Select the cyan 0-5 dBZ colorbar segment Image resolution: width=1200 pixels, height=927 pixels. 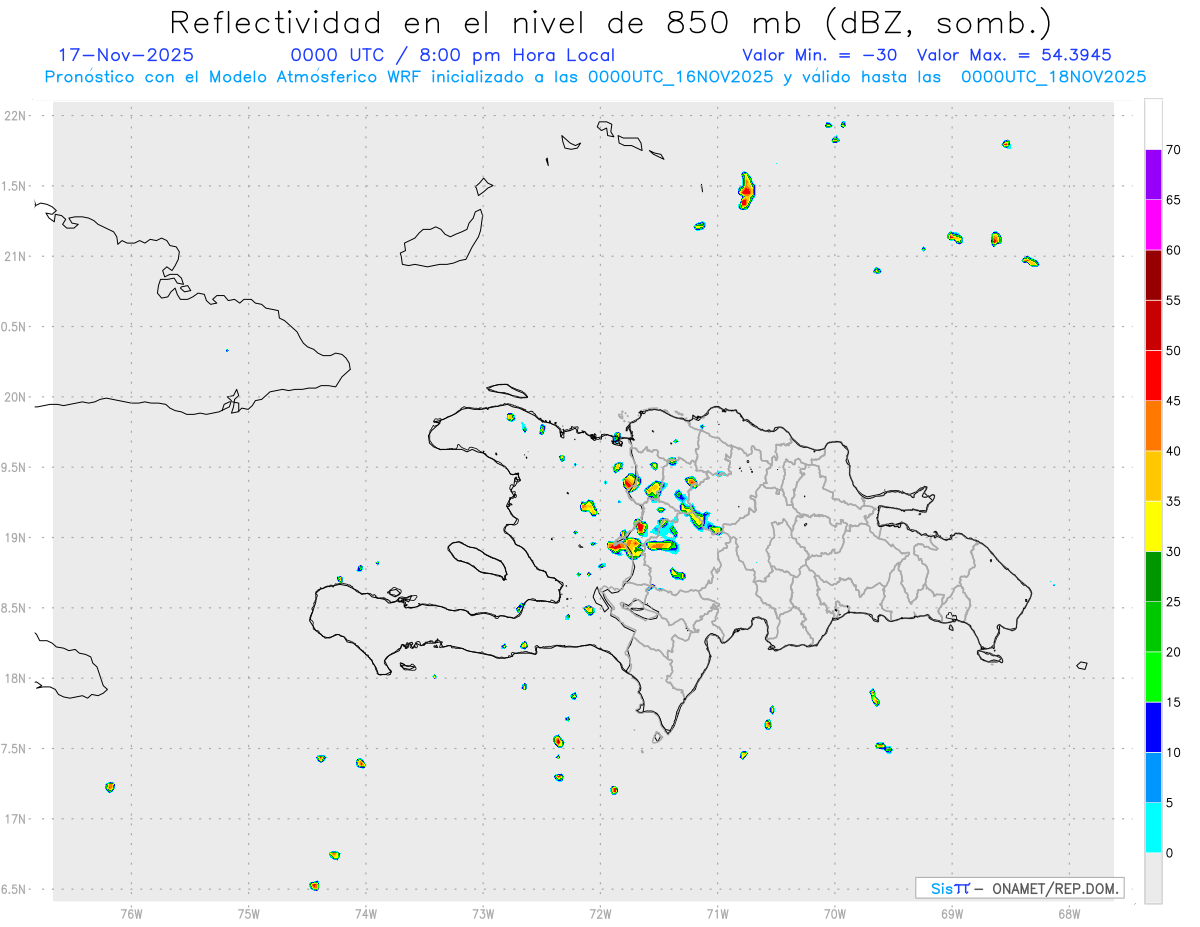(x=1153, y=828)
